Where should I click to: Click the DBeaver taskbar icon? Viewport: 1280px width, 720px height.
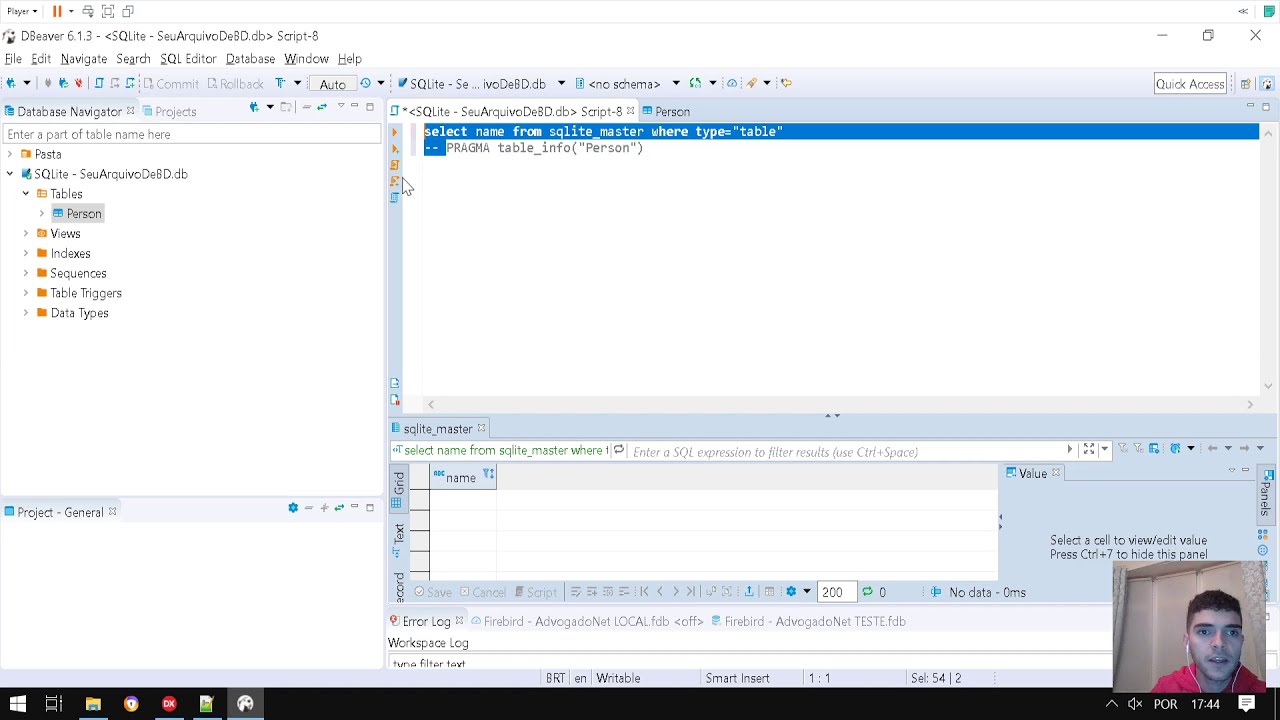[245, 704]
